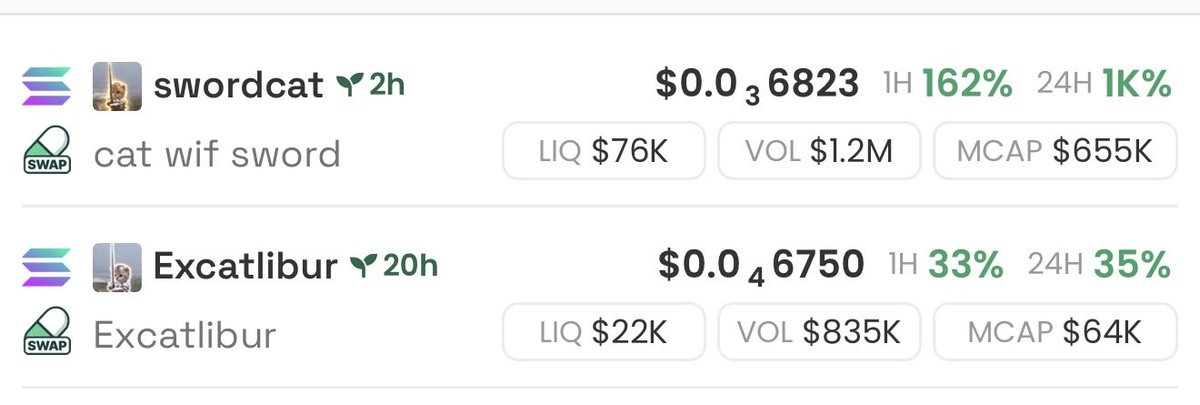1200x405 pixels.
Task: Click the Solana chain icon beside Excatlibur
Action: [x=46, y=266]
